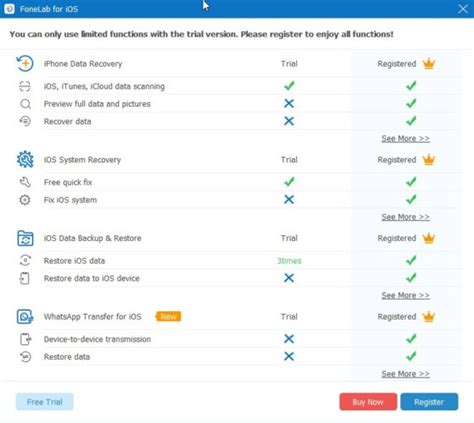Click the Restore iOS data icon

point(25,260)
